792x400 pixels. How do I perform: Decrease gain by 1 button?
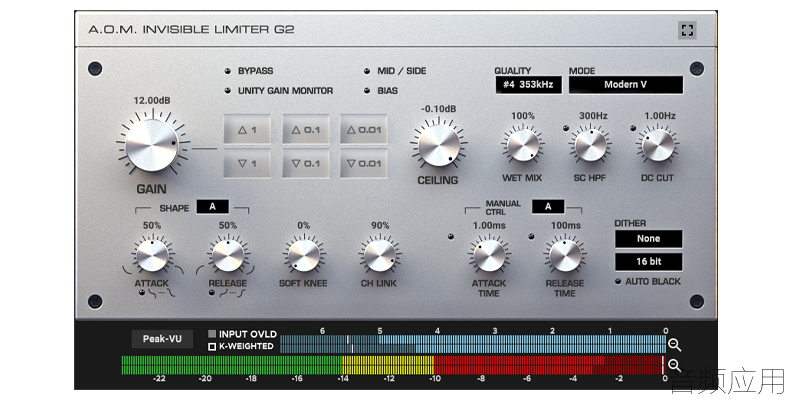pyautogui.click(x=247, y=164)
